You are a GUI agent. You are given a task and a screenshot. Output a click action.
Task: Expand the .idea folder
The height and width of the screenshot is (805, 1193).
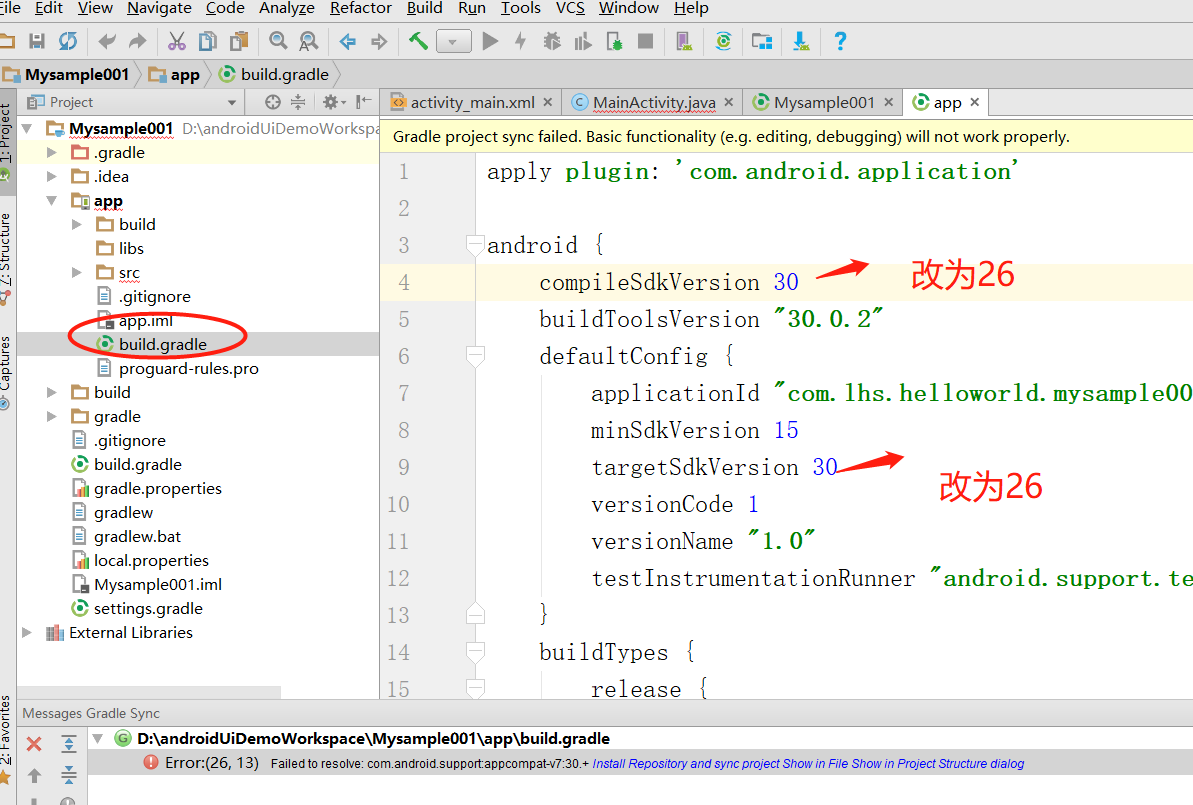pyautogui.click(x=51, y=177)
